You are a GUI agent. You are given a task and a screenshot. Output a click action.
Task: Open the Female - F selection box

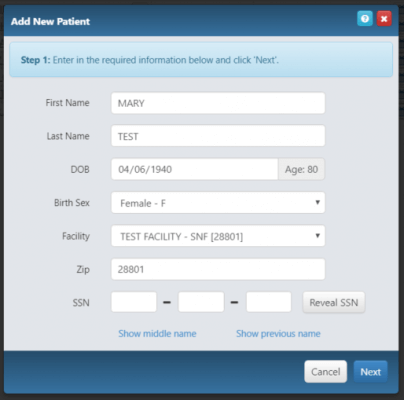coord(218,202)
